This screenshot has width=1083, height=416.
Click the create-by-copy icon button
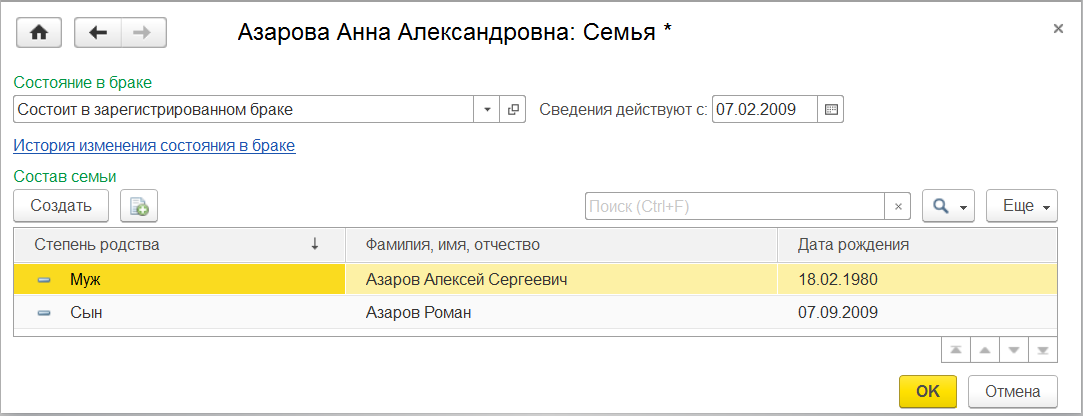coord(139,206)
